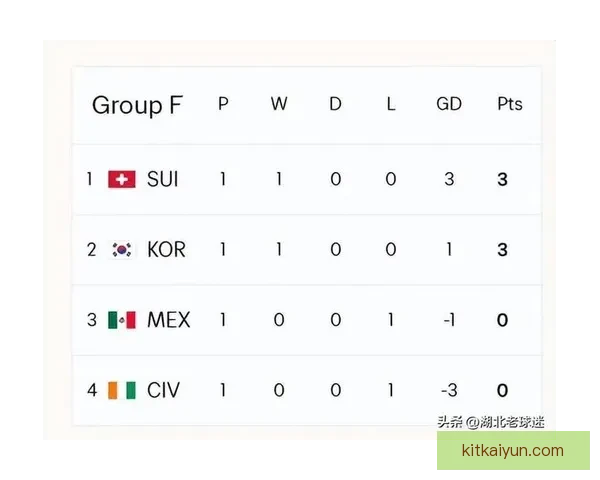Click the Ivory Coast flag icon
Screen dimensions: 600x480
coord(122,390)
